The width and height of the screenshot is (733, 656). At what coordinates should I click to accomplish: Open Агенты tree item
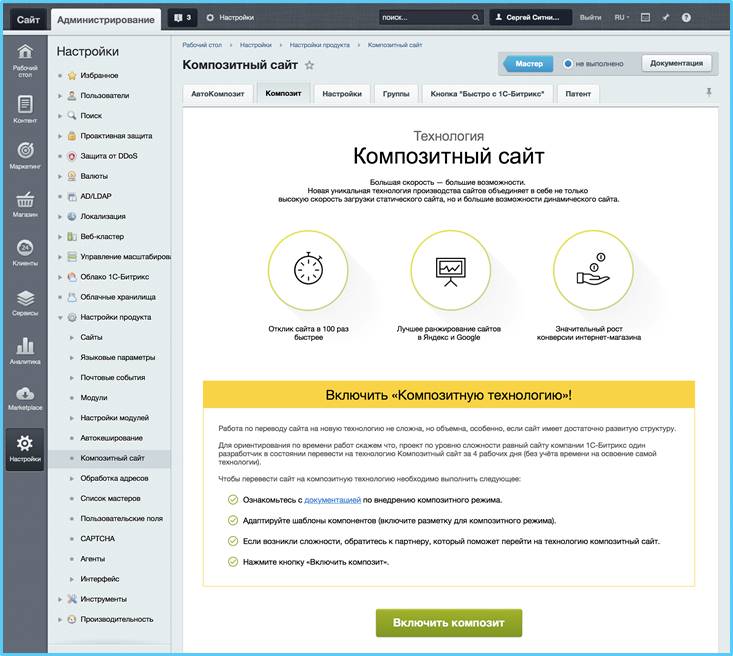tap(93, 559)
